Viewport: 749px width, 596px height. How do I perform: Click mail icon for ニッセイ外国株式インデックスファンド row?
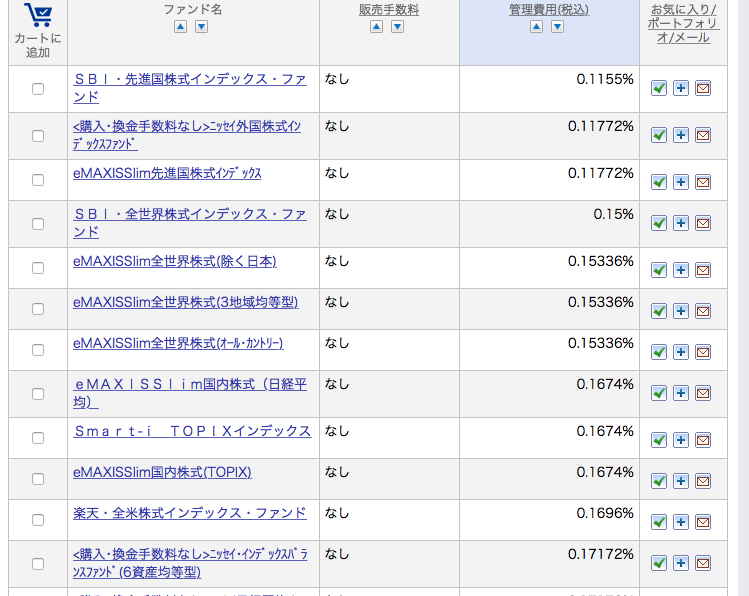[703, 135]
